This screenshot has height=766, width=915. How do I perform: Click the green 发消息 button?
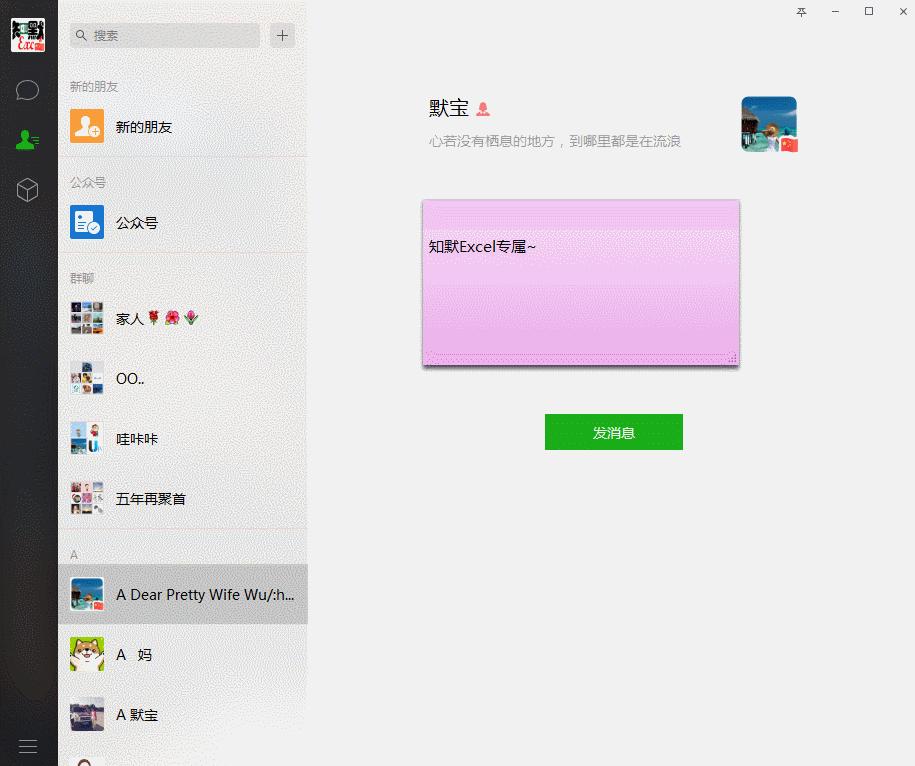(x=613, y=431)
